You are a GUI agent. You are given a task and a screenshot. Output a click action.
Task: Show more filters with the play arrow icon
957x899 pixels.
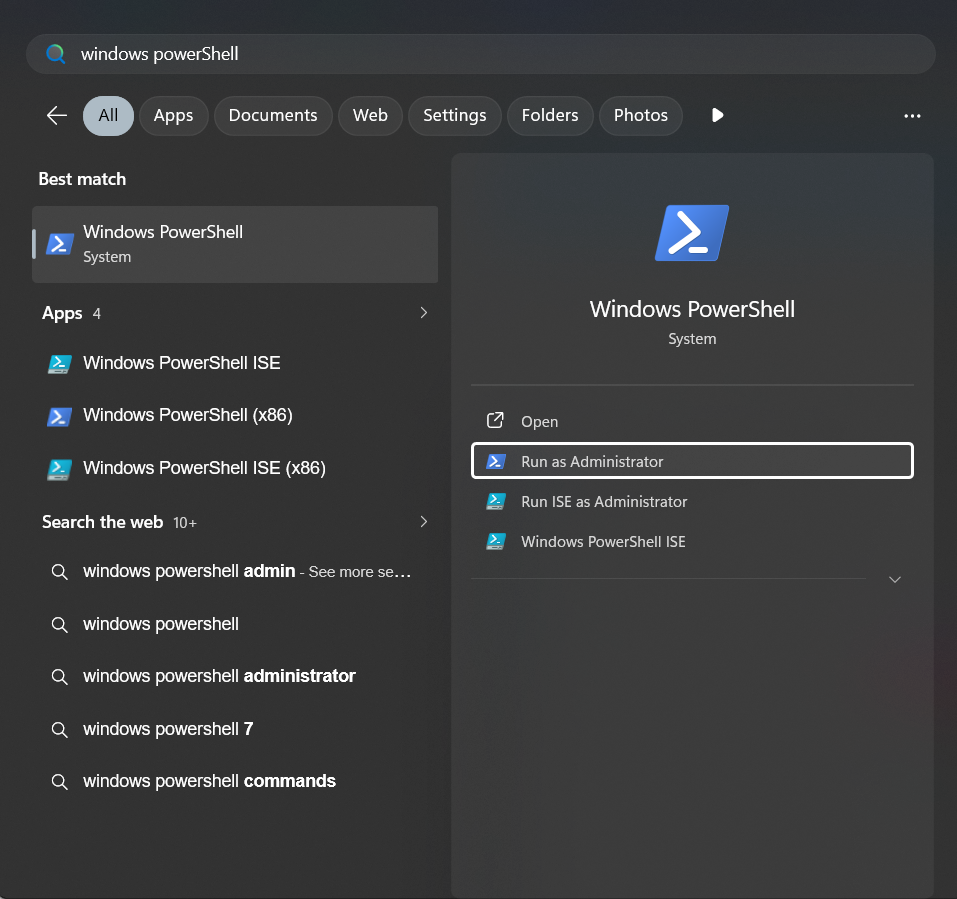click(x=717, y=115)
